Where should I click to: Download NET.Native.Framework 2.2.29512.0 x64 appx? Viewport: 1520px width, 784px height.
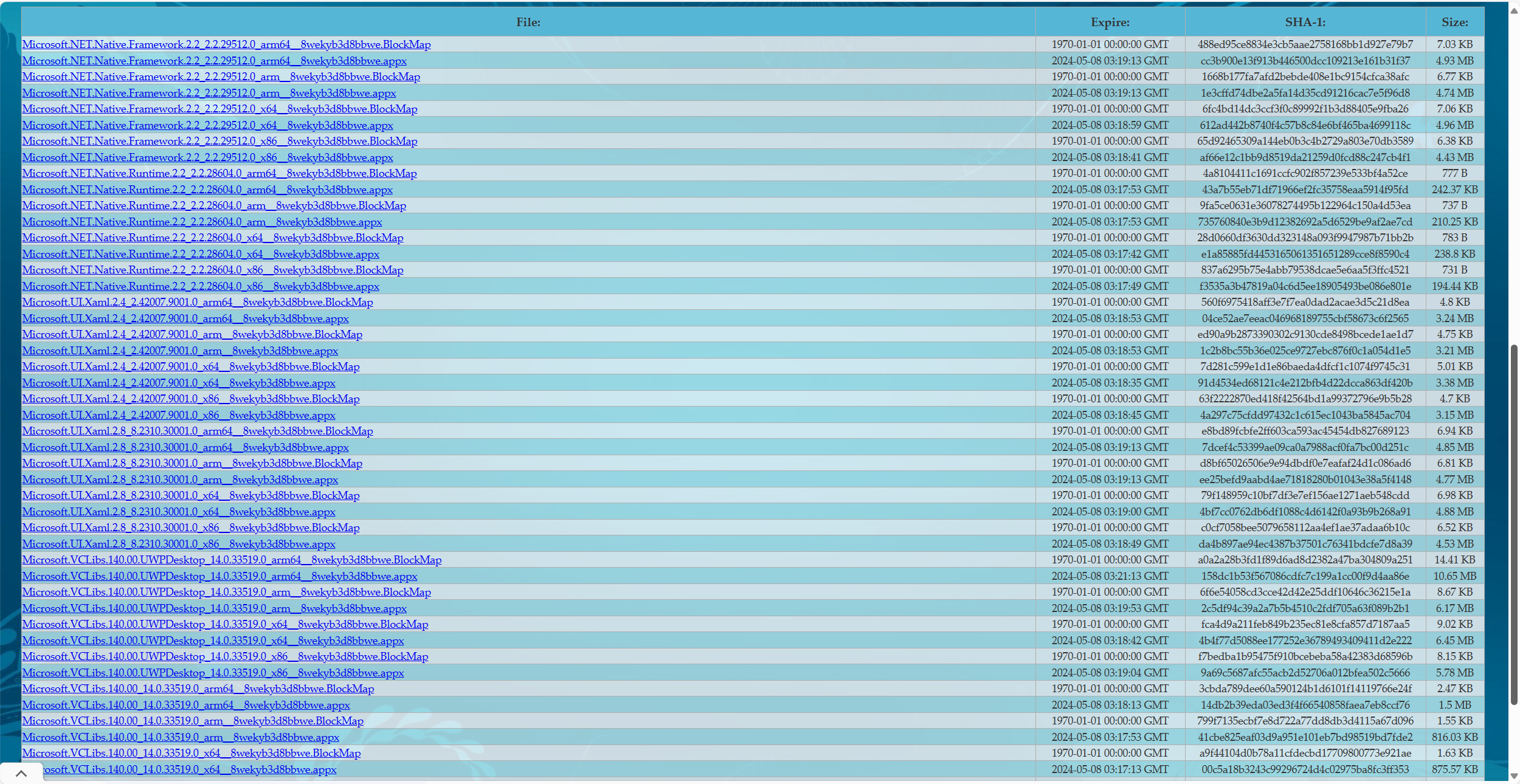pyautogui.click(x=207, y=125)
